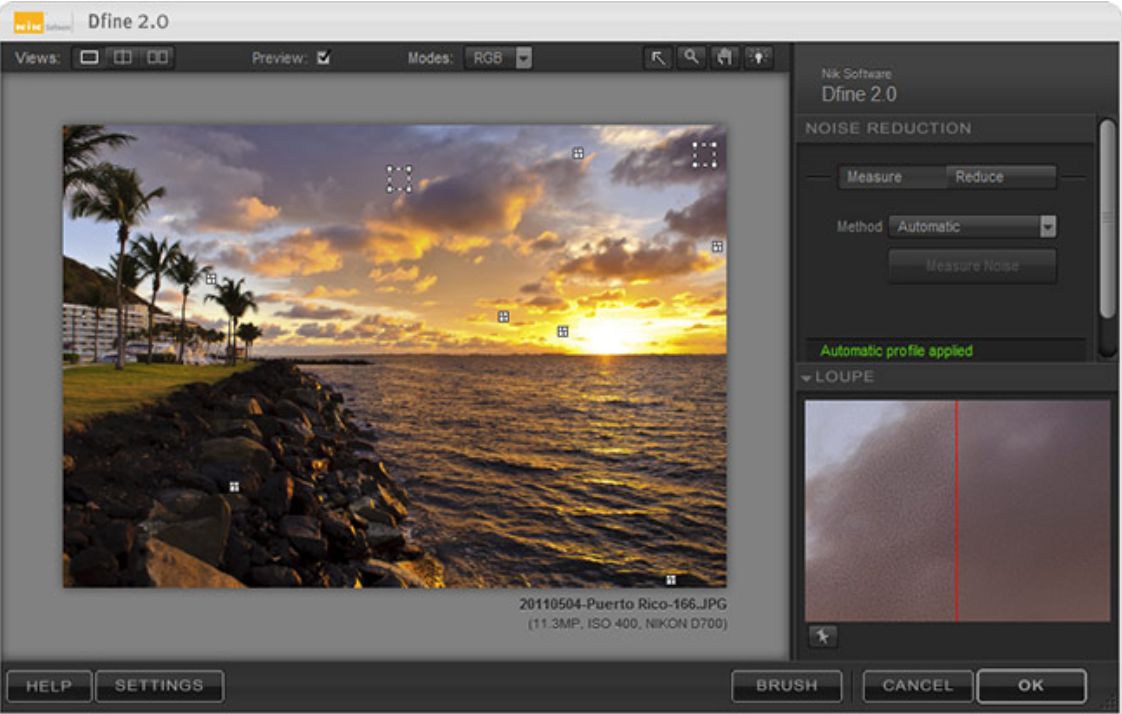Collapse the Loupe section

click(x=807, y=378)
